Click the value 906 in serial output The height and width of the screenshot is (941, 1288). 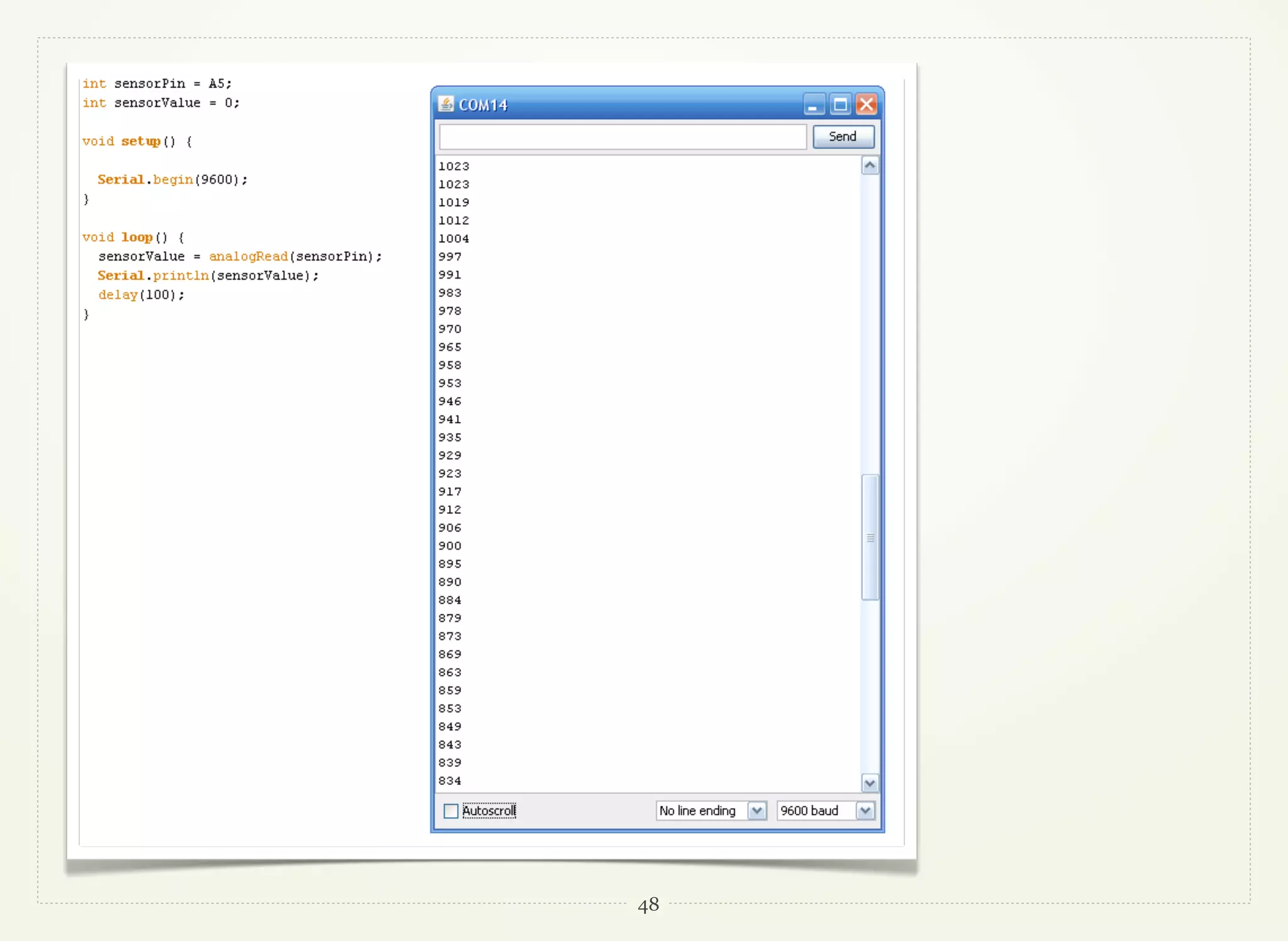click(x=450, y=528)
